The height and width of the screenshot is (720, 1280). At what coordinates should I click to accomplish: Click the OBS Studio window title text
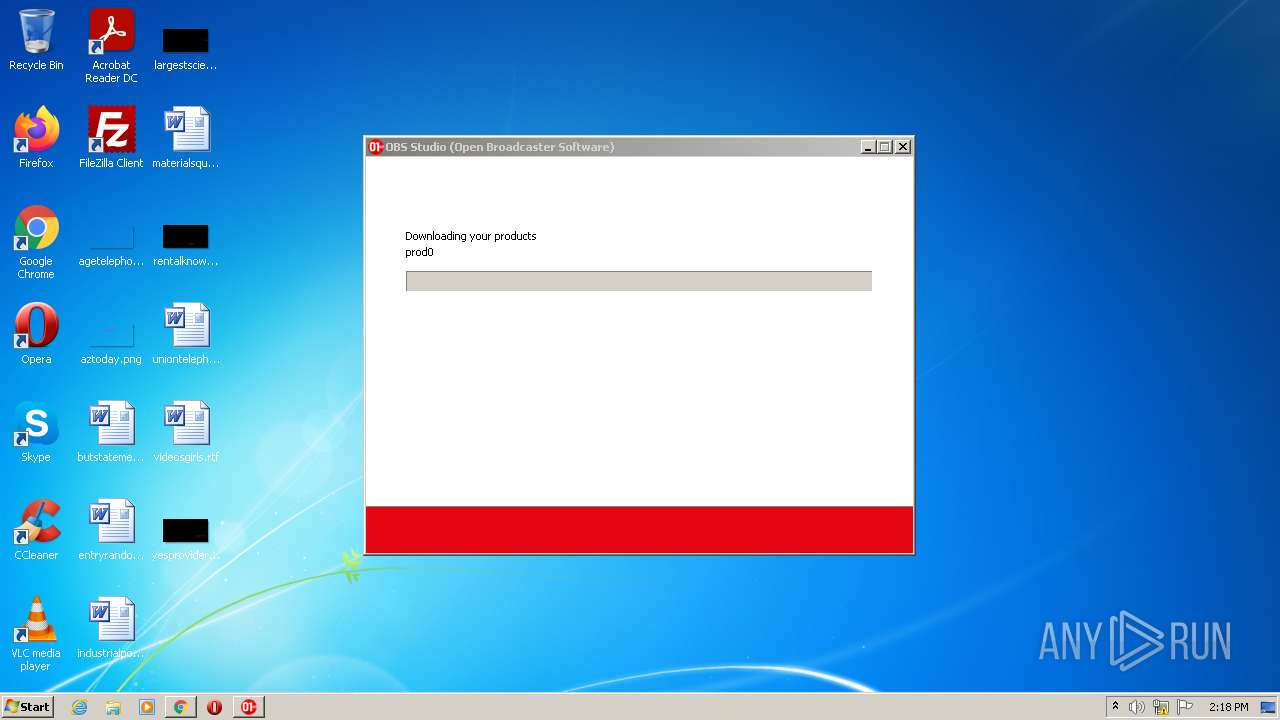click(500, 147)
